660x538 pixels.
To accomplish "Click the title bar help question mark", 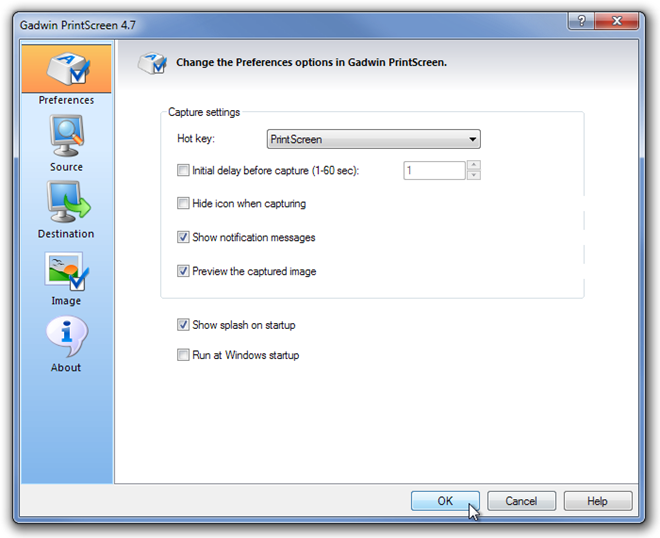I will pyautogui.click(x=581, y=21).
